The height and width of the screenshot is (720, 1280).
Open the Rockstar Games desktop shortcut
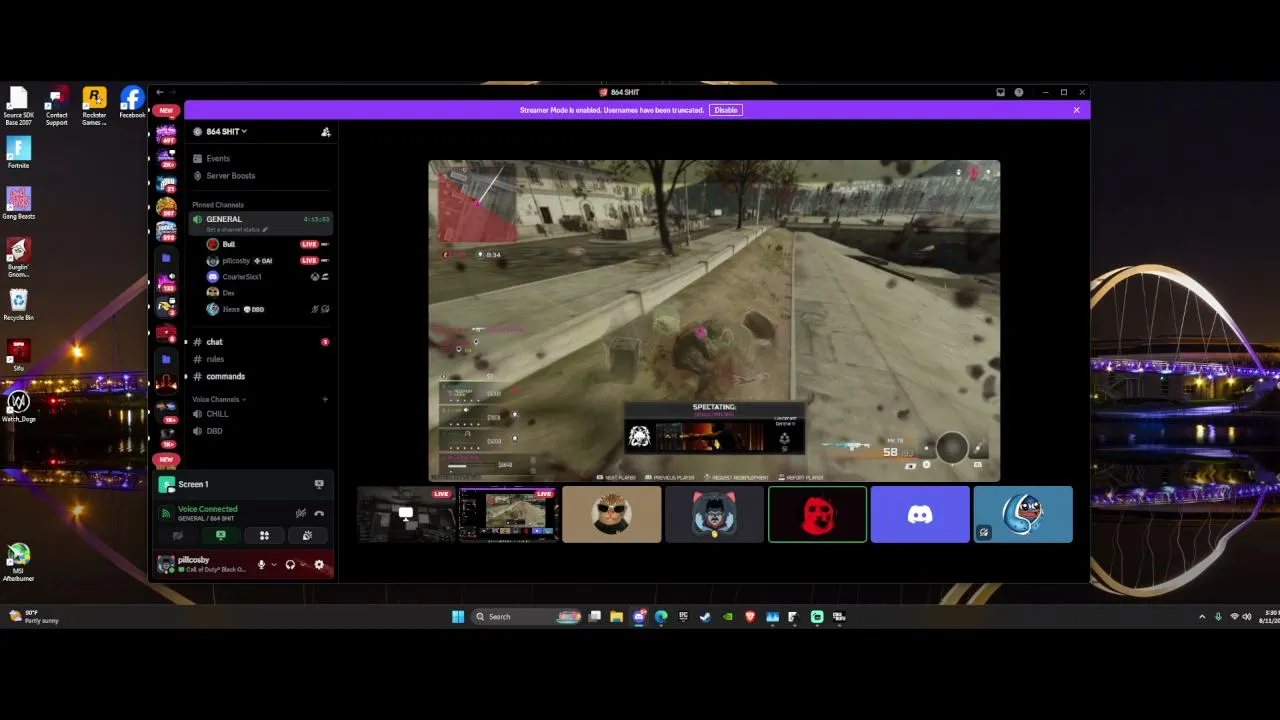pyautogui.click(x=94, y=106)
